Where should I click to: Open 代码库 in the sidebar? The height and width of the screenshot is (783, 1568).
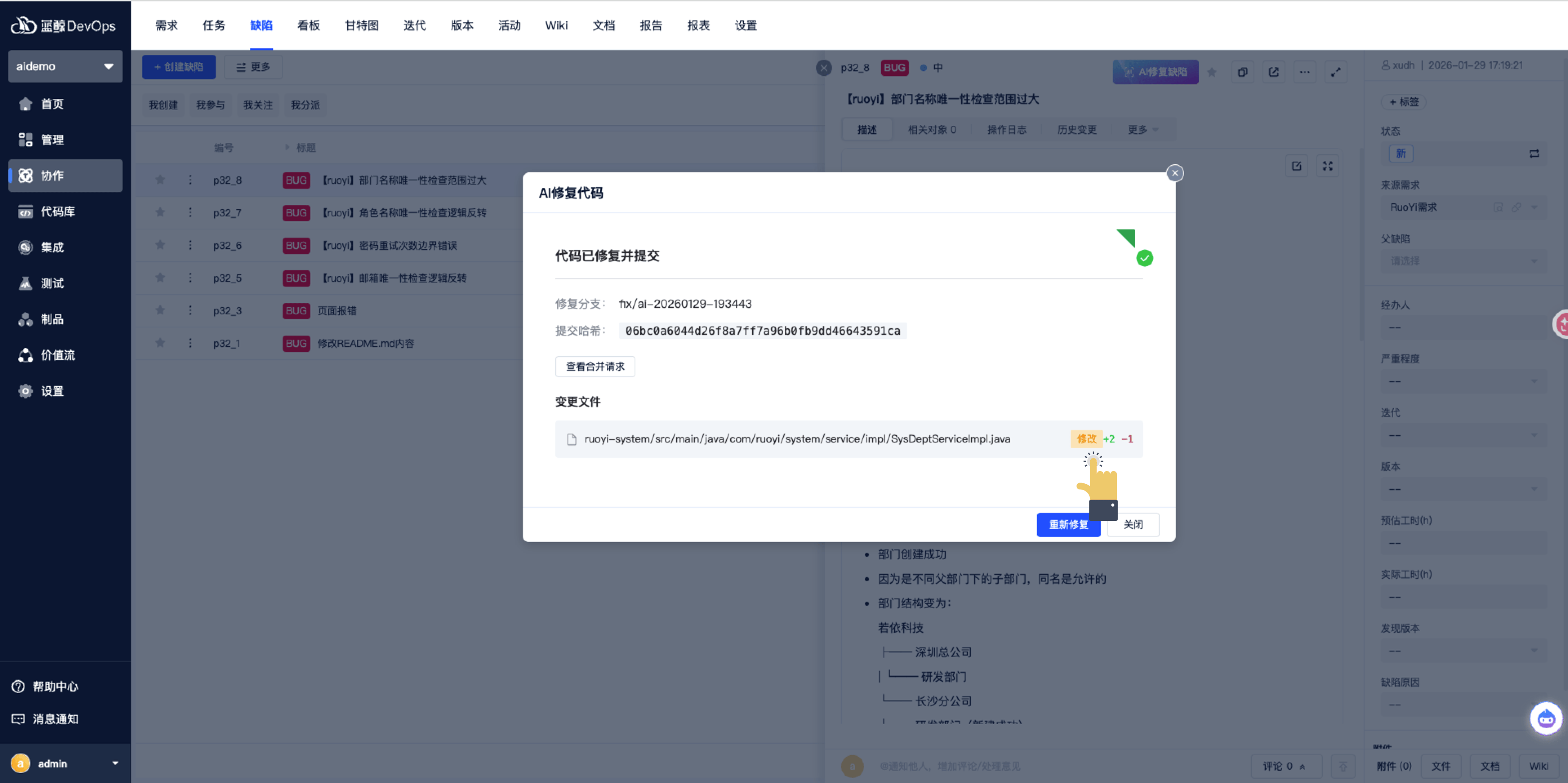58,212
